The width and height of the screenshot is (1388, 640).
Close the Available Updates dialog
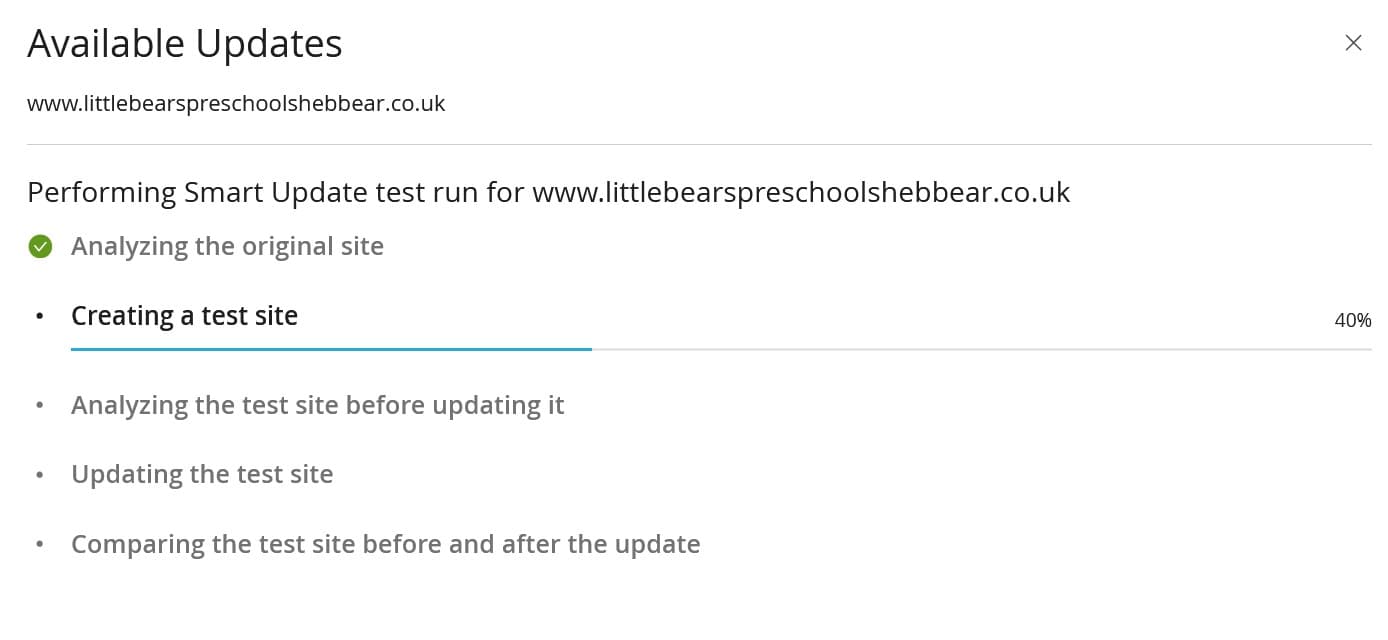(x=1353, y=43)
